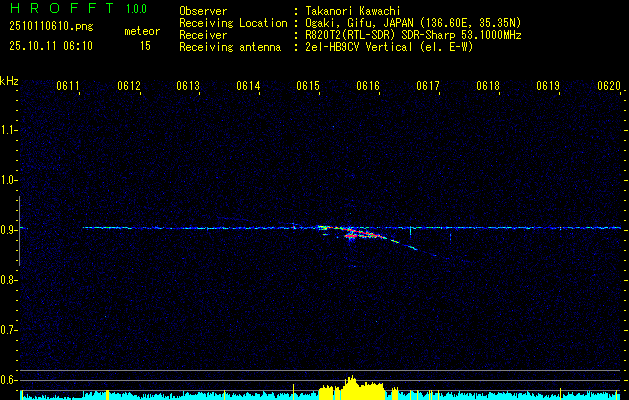
Task: Click the 0.9 kHz axis label
Action: point(8,230)
